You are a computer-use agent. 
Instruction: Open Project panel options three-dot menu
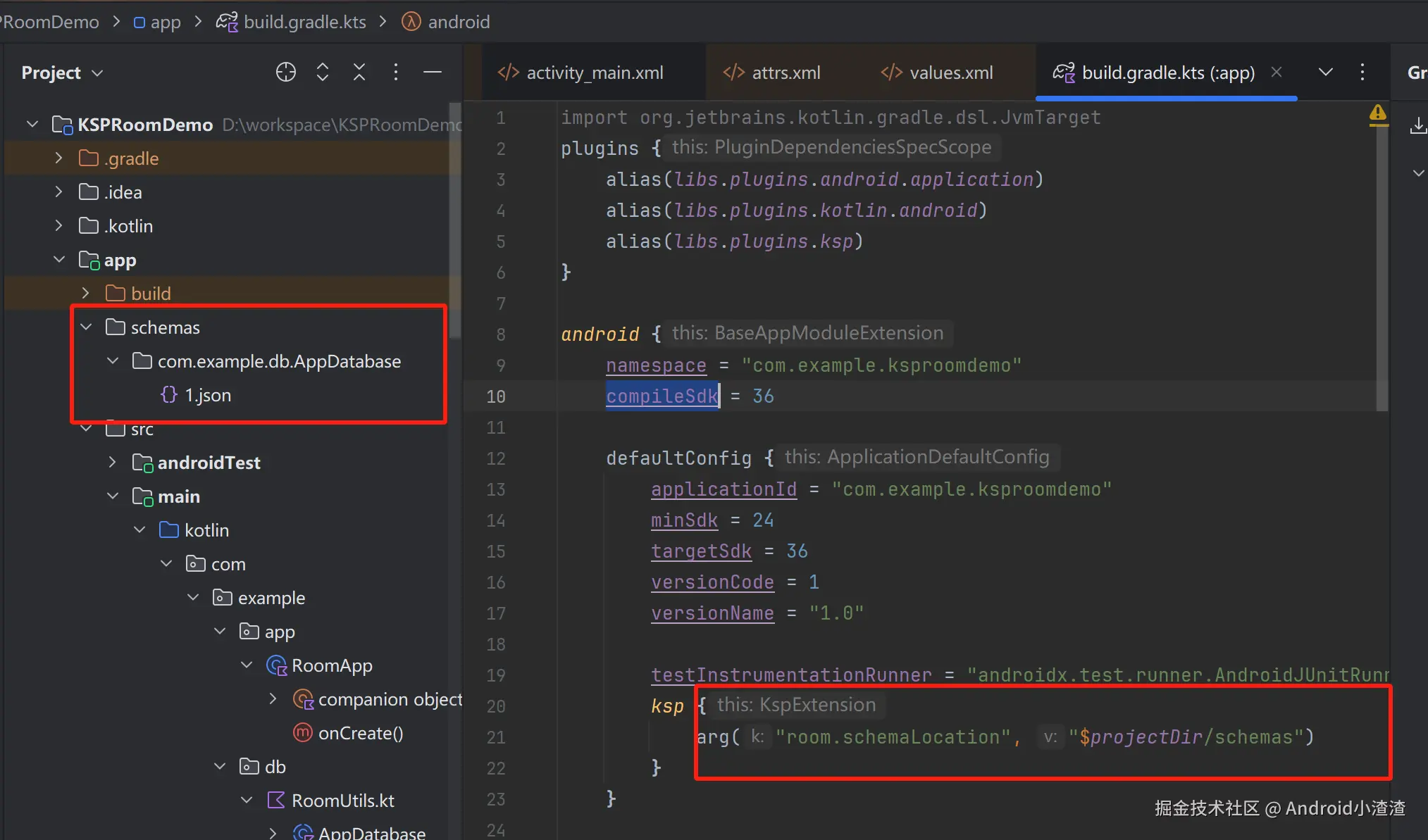tap(396, 73)
